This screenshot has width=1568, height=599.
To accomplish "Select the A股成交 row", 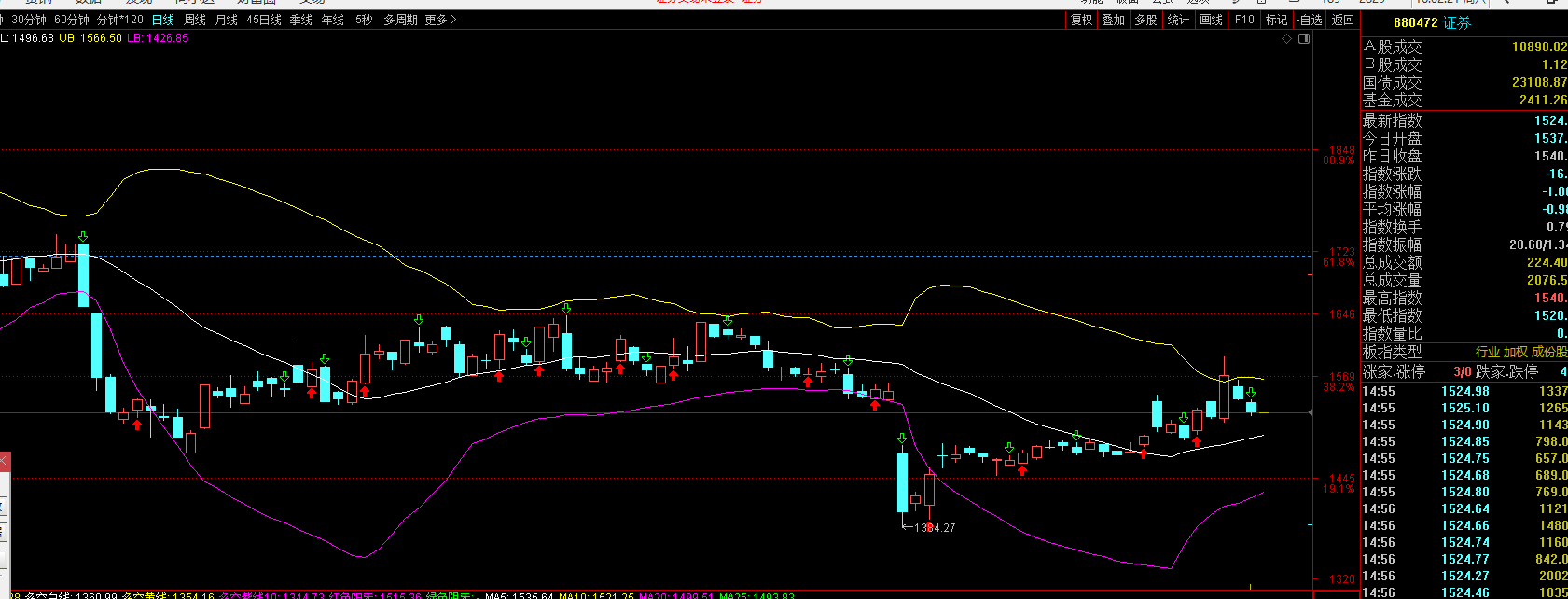I will [1464, 47].
